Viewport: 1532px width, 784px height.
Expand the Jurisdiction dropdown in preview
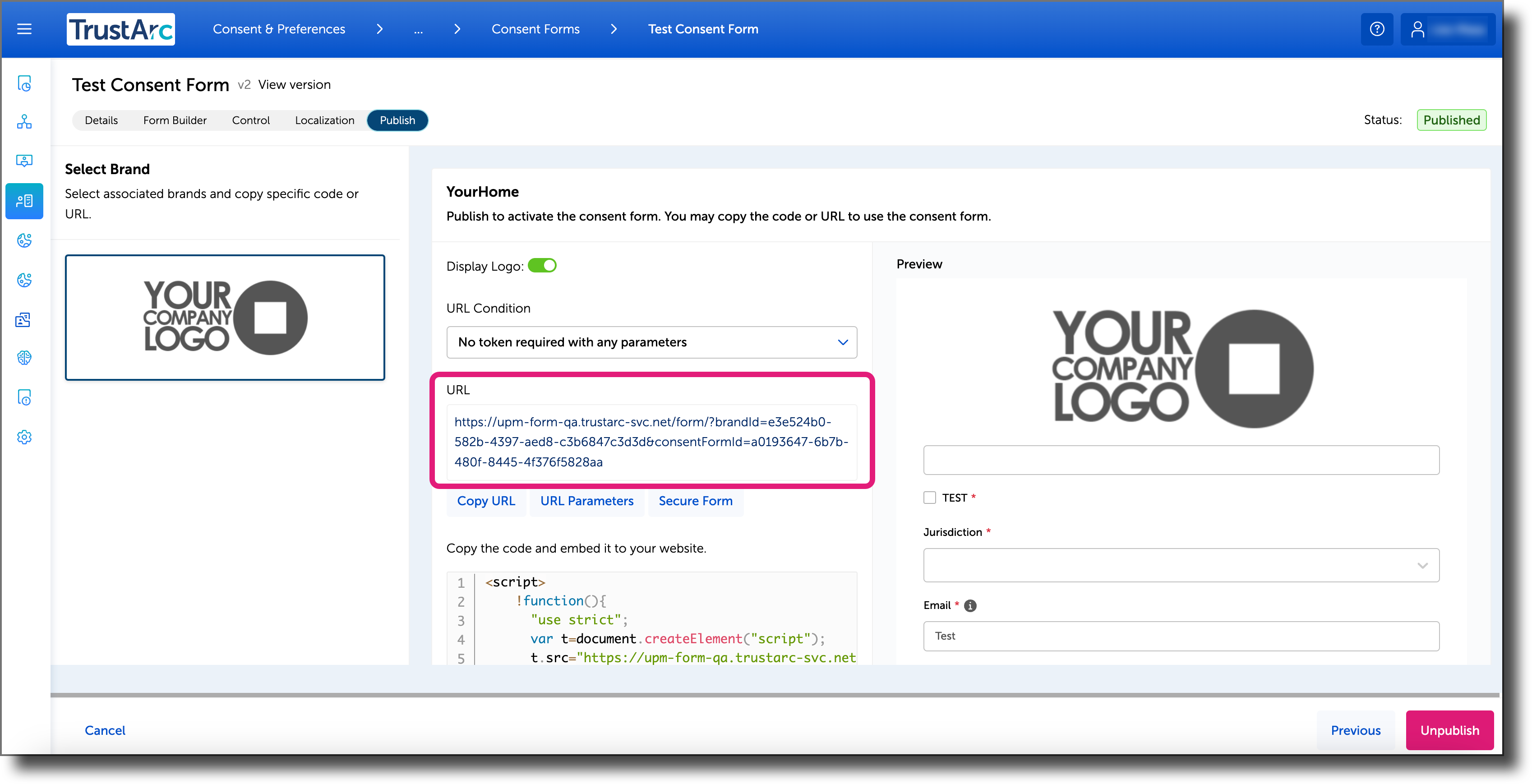point(1181,565)
